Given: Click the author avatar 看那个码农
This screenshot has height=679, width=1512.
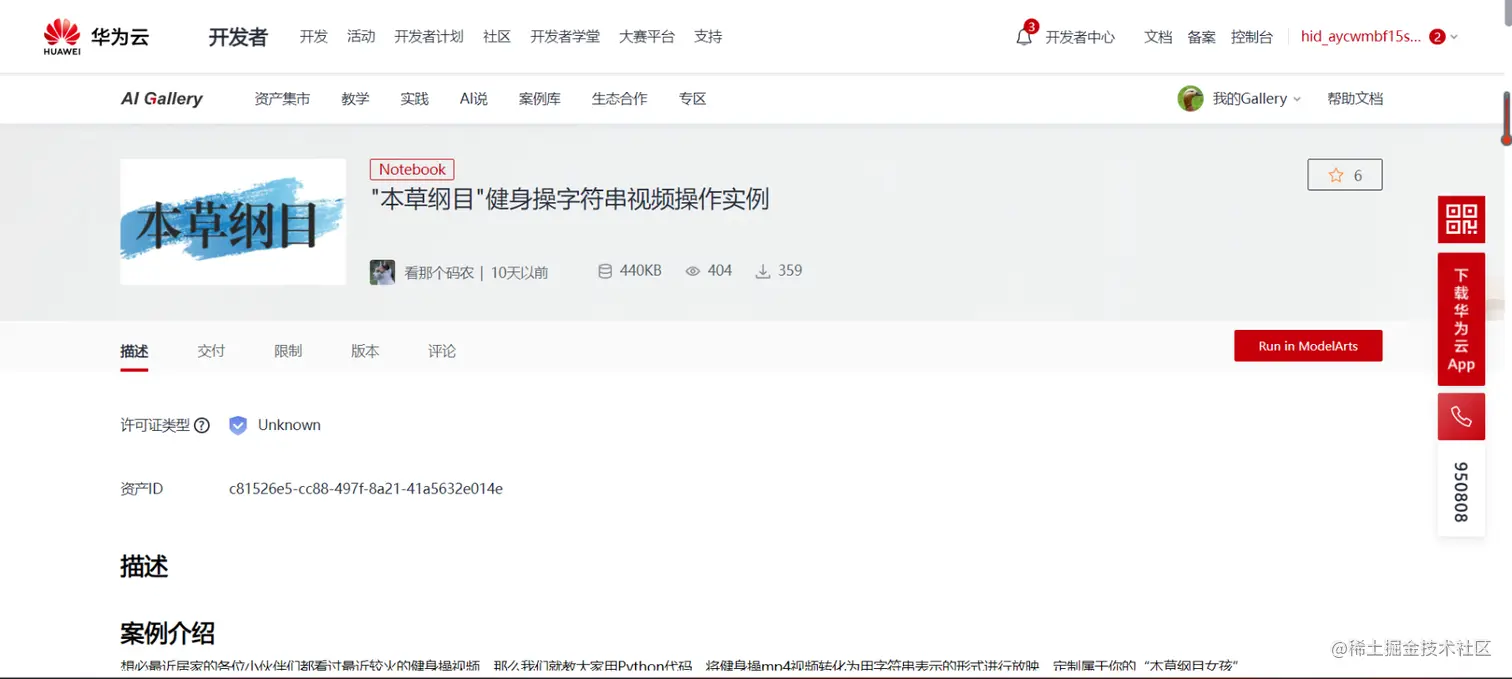Looking at the screenshot, I should coord(382,272).
